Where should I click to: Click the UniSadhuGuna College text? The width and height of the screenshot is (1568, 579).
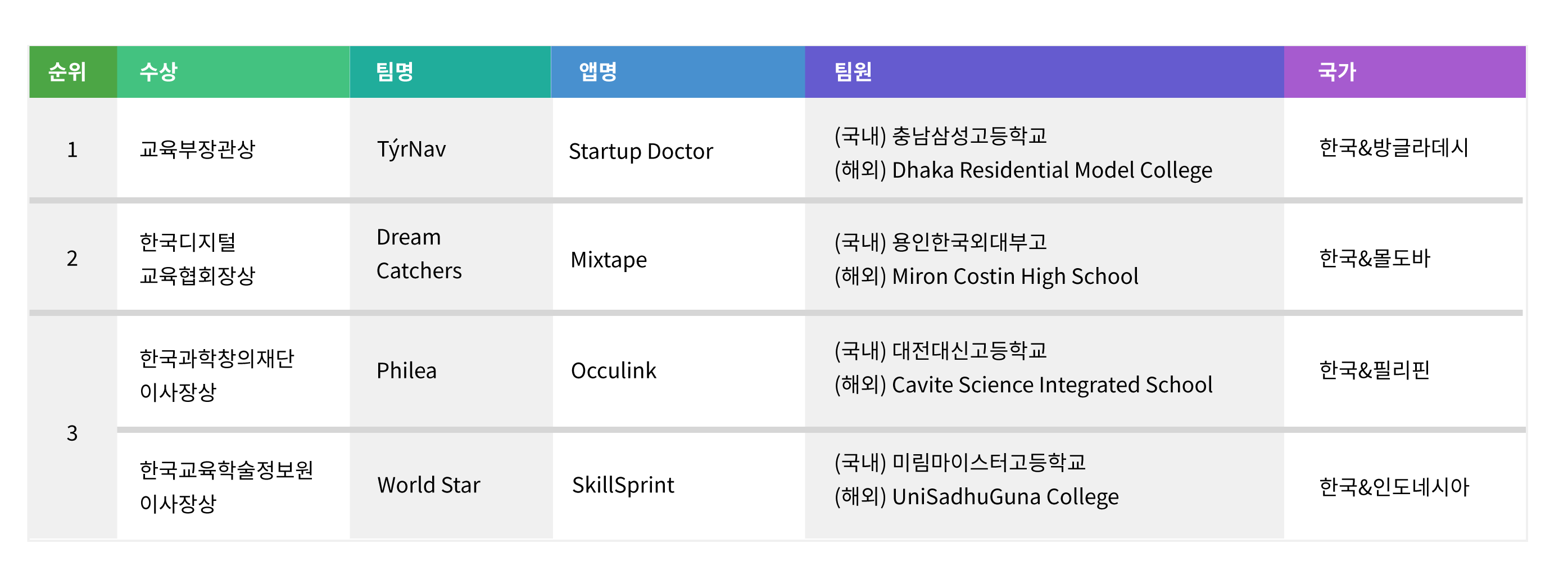coord(1005,497)
